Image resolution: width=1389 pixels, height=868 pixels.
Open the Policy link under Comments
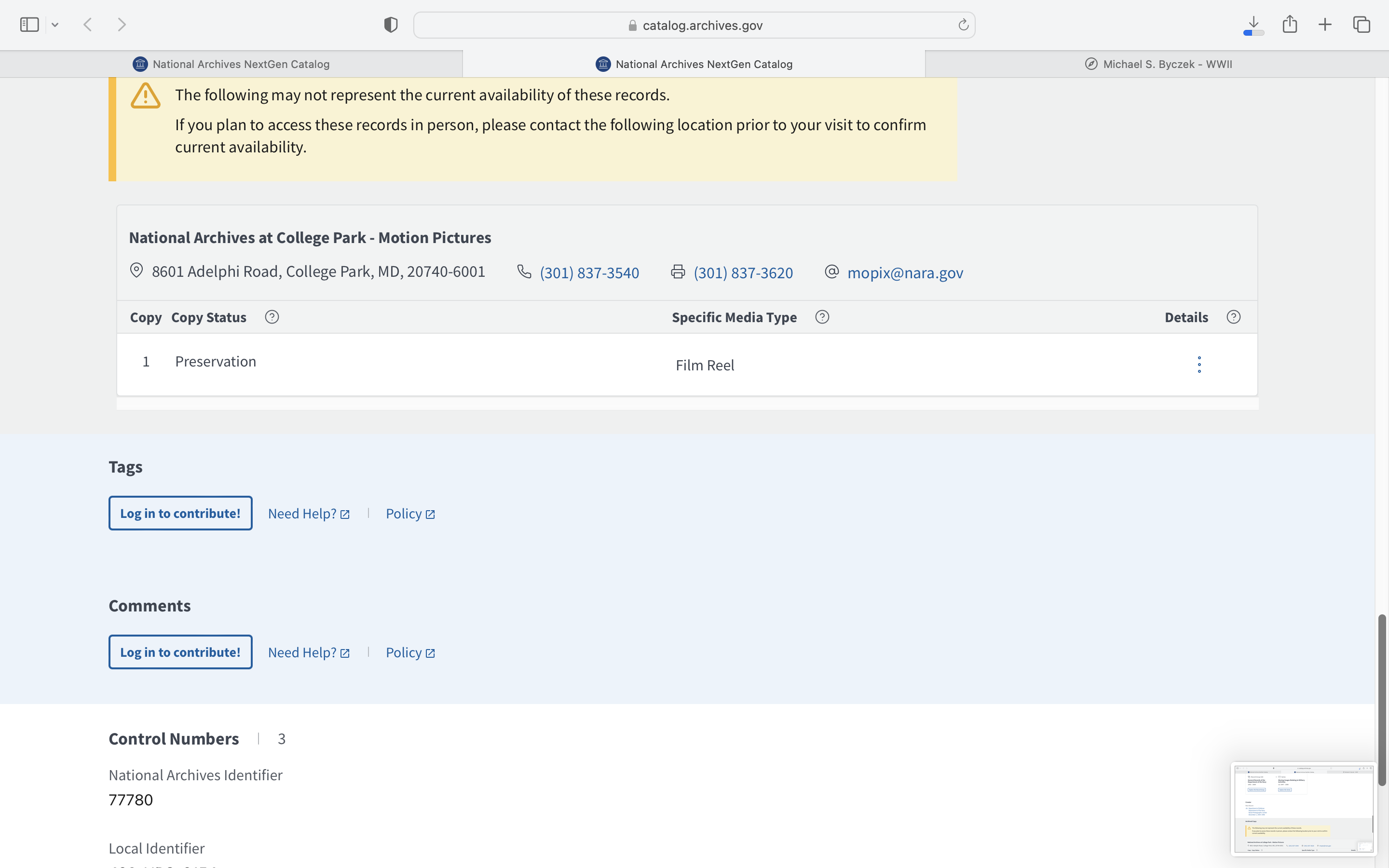[410, 653]
